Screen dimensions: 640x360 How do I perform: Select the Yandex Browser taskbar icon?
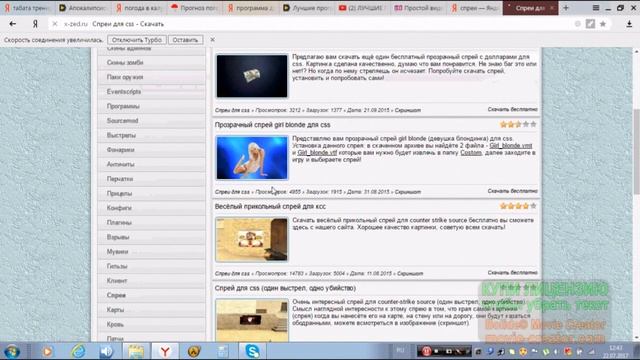(165, 351)
